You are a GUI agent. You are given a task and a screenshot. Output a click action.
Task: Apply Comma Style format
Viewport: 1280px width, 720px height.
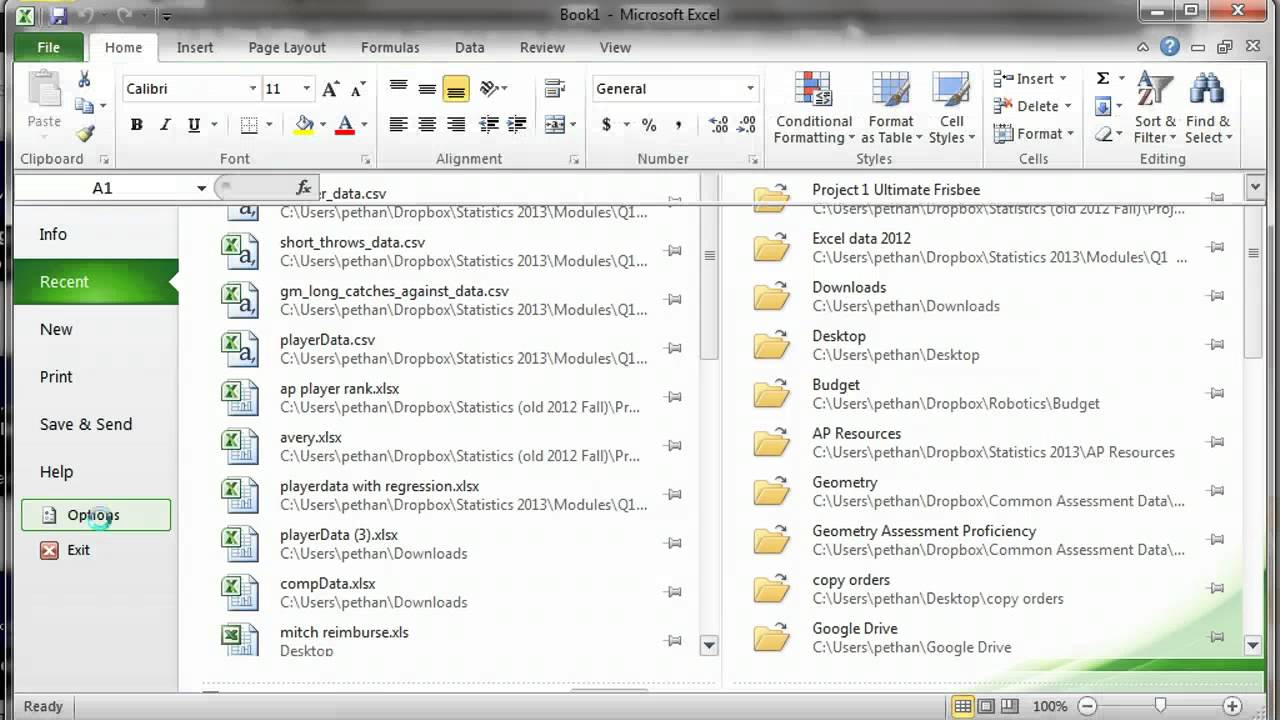tap(678, 125)
